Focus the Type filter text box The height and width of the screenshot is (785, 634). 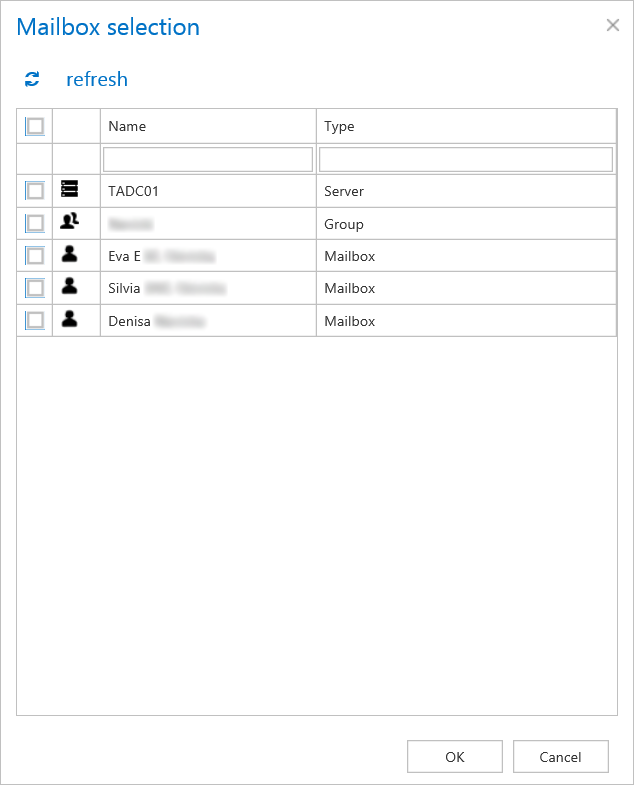pos(465,159)
